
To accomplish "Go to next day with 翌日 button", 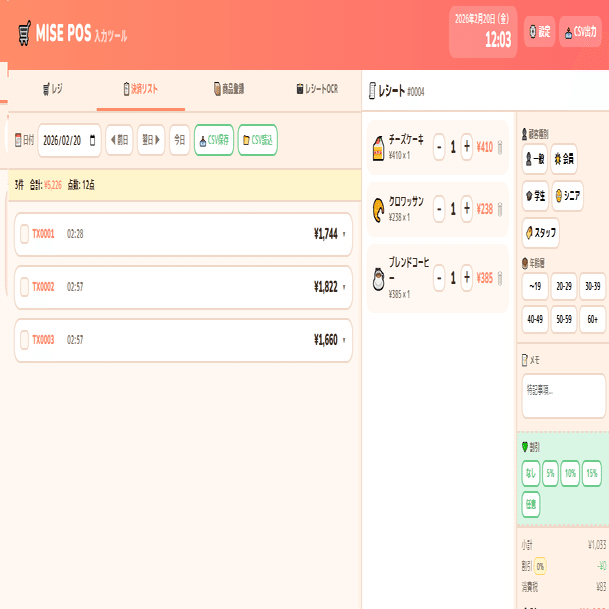I will coord(151,140).
